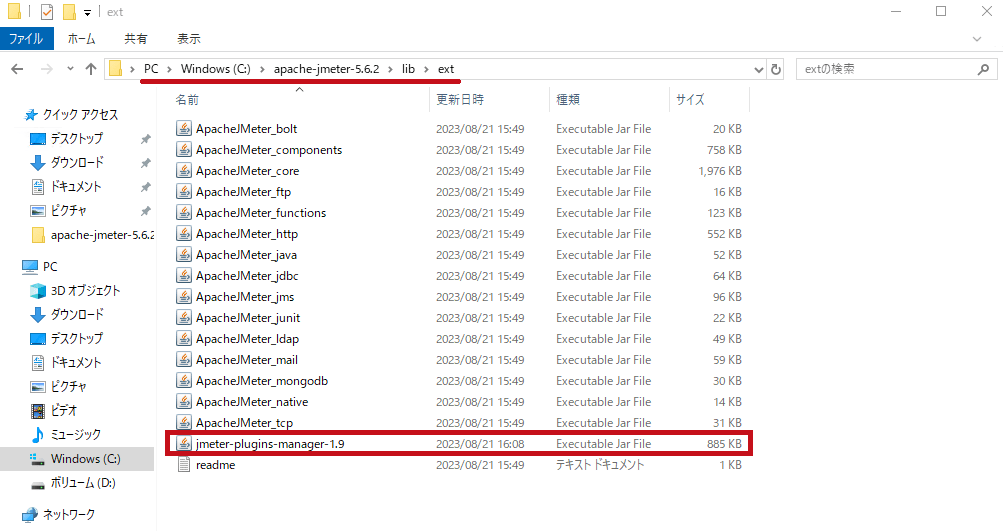Select the ApacheJMeter_jdbc jar icon
The height and width of the screenshot is (531, 1003).
pyautogui.click(x=184, y=276)
